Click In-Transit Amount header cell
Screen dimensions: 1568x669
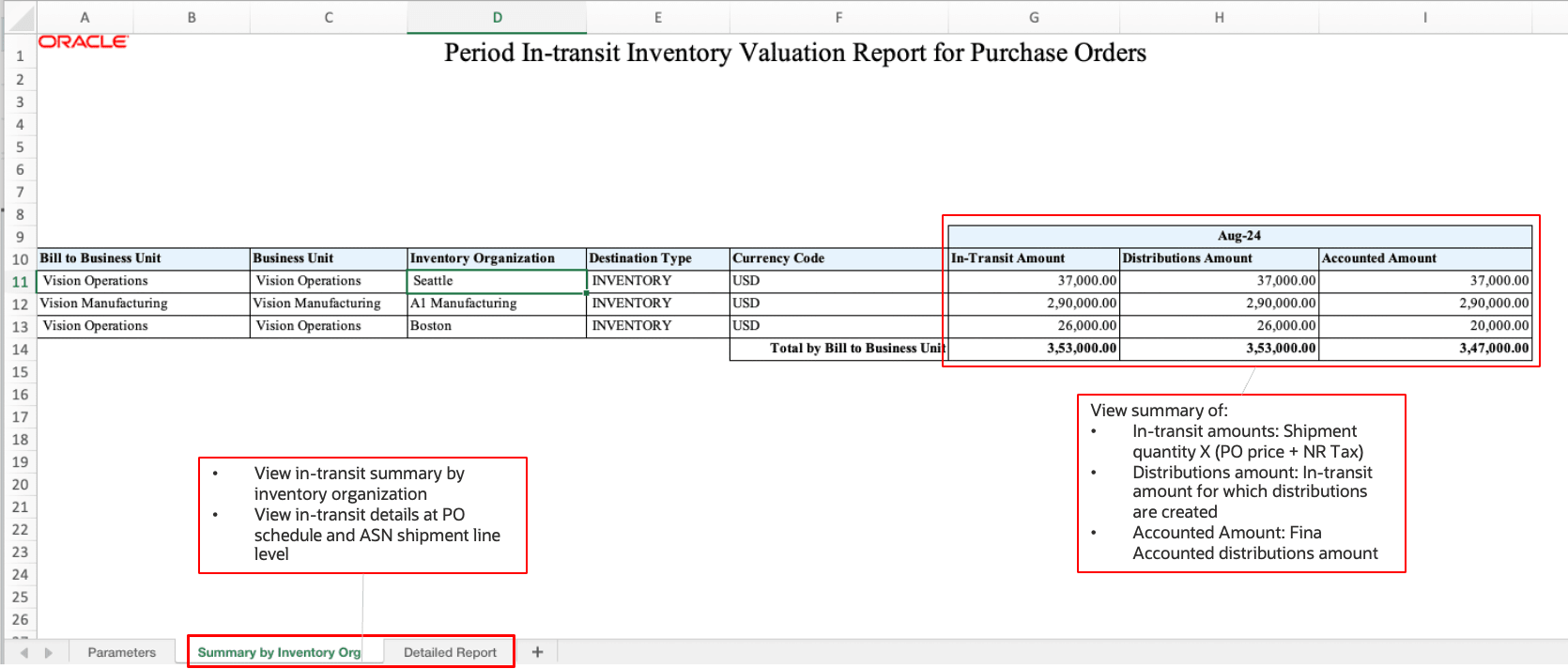click(x=1034, y=258)
